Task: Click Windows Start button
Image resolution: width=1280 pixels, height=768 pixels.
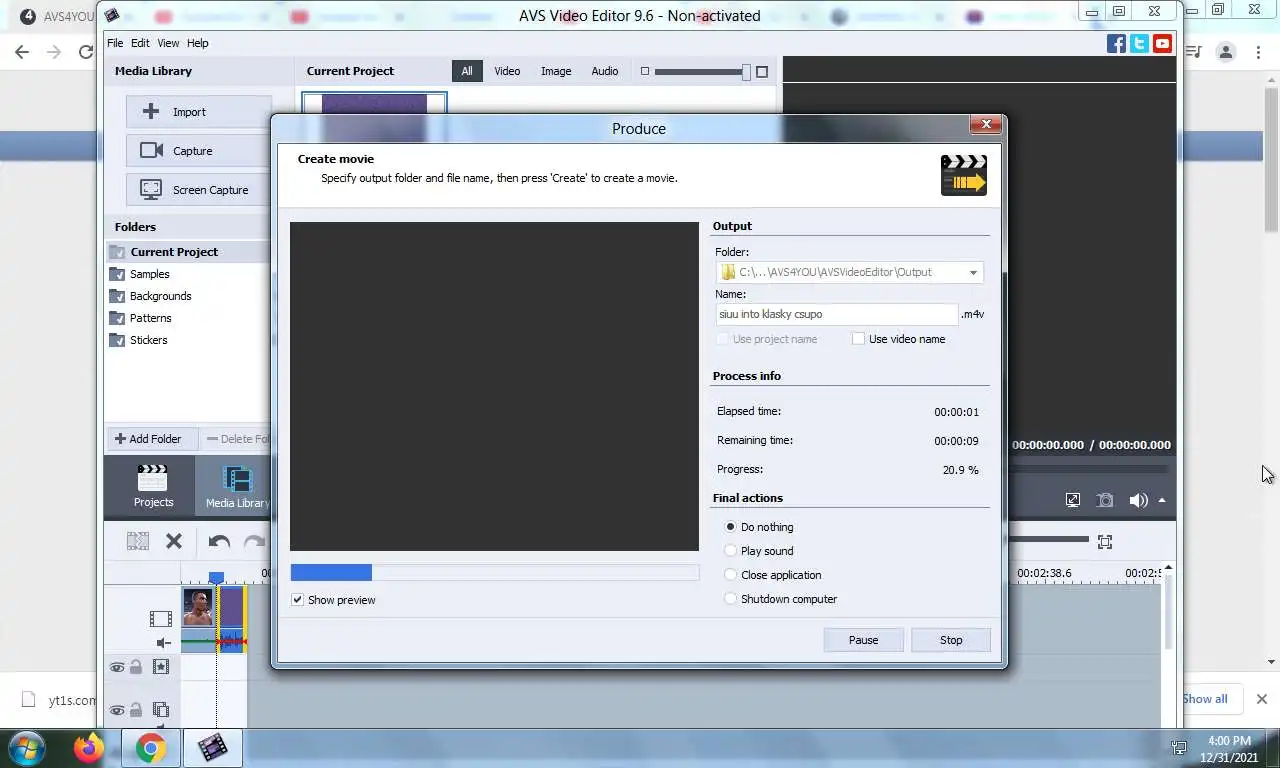Action: [27, 747]
